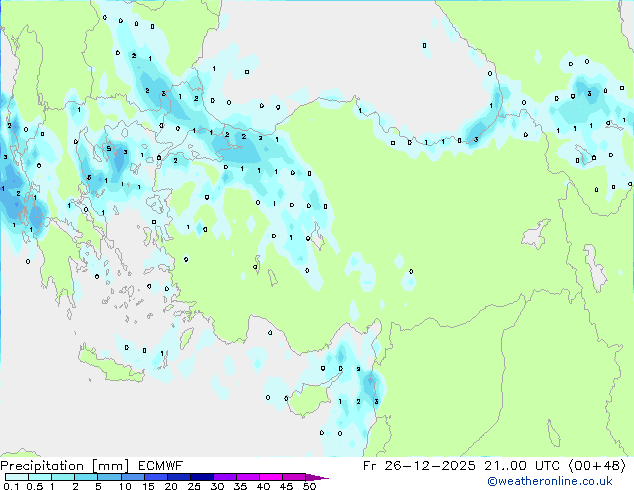
Task: Click the legend label 0.1
Action: pos(11,486)
